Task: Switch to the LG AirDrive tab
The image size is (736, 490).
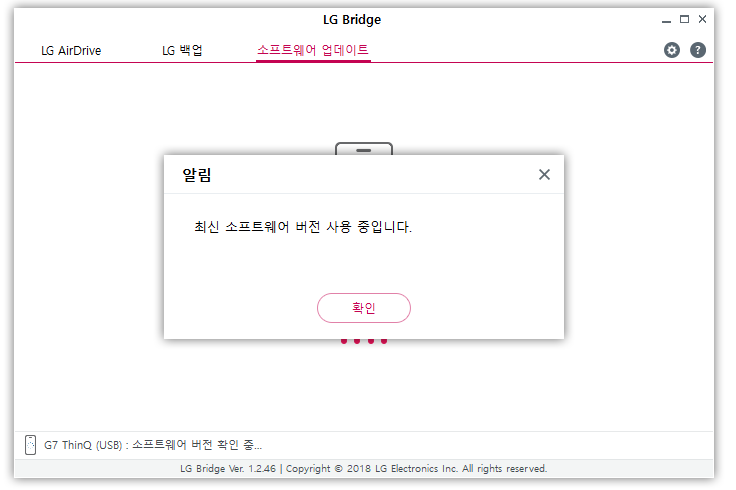Action: (x=71, y=50)
